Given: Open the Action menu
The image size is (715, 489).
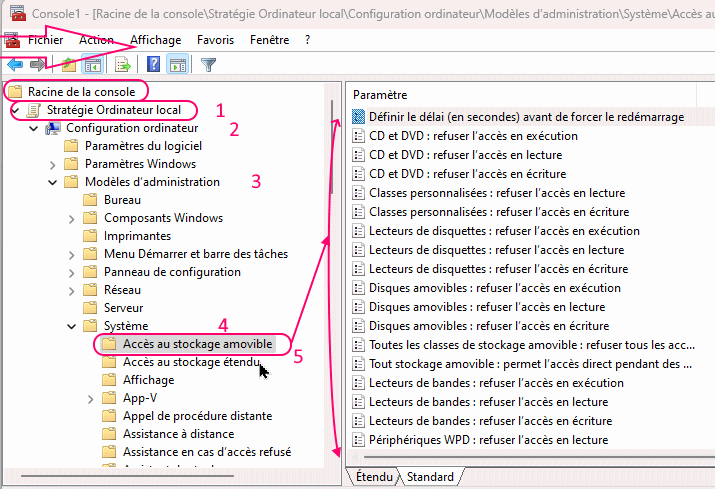Looking at the screenshot, I should [x=96, y=40].
